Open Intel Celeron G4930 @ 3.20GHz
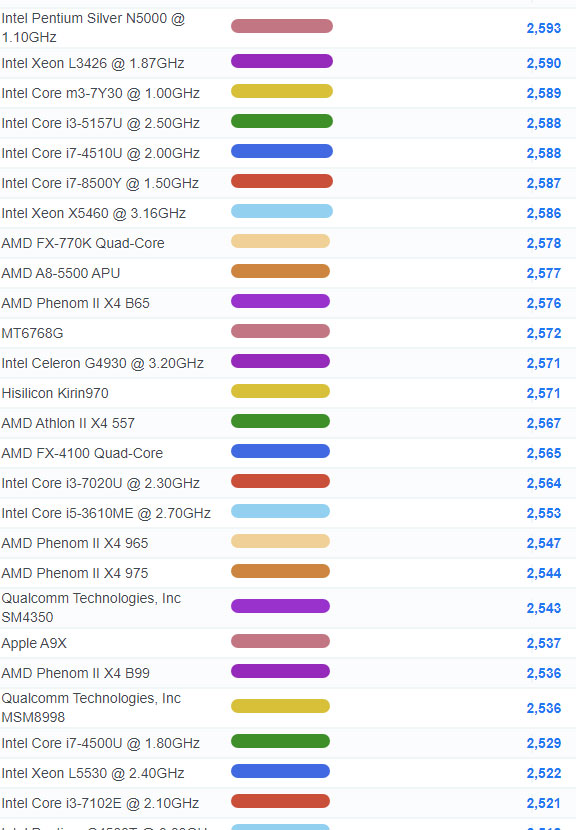 103,363
